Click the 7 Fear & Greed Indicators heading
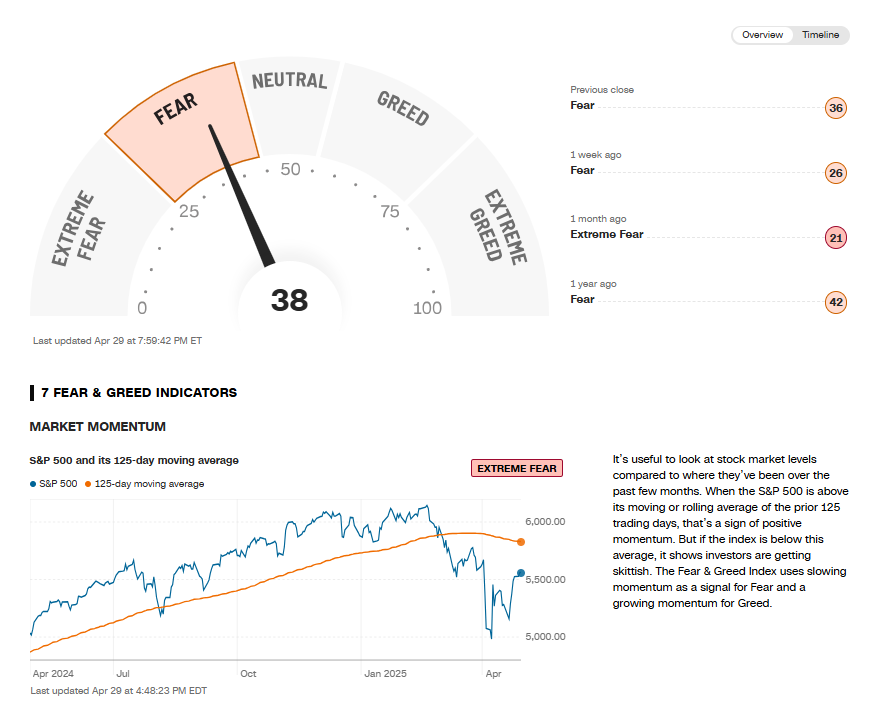The image size is (871, 705). (139, 393)
